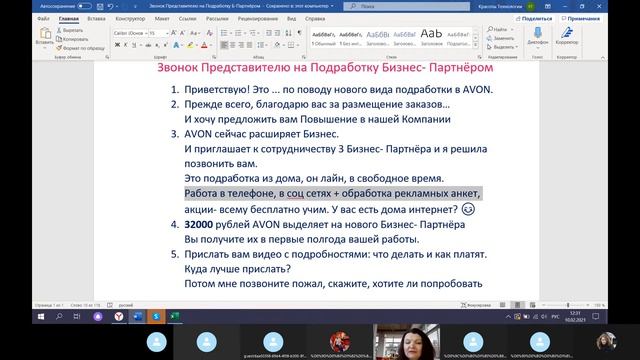Increase paragraph indent
Screen dimensions: 640x360
click(x=278, y=33)
